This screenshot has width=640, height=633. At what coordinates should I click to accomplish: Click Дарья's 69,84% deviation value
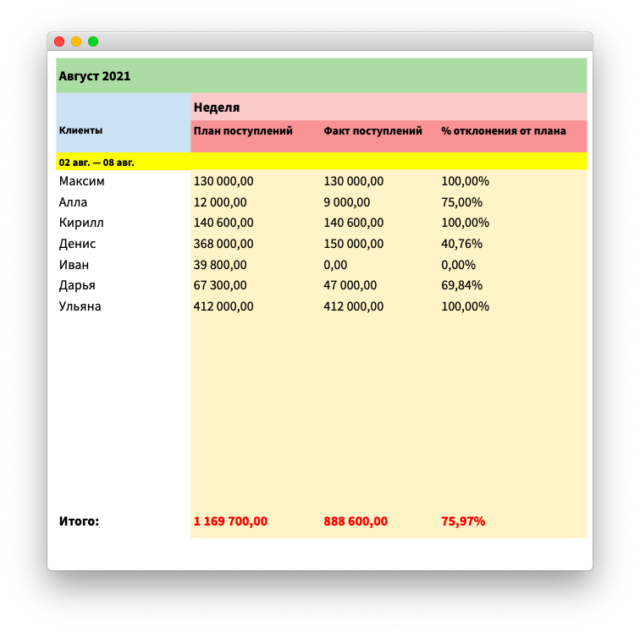coord(461,285)
